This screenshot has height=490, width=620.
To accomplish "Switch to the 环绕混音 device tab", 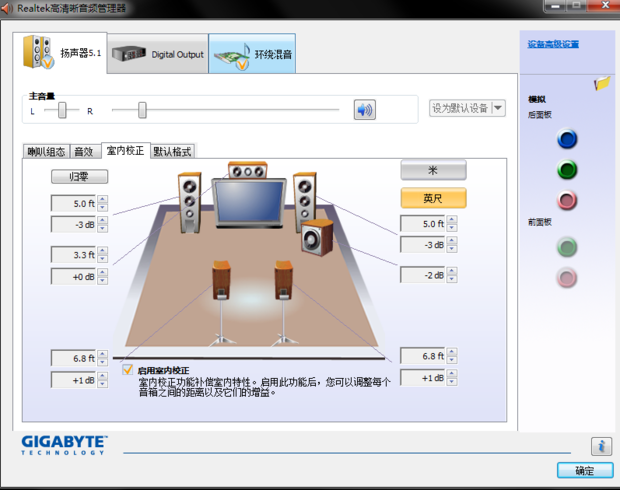I will coord(252,54).
